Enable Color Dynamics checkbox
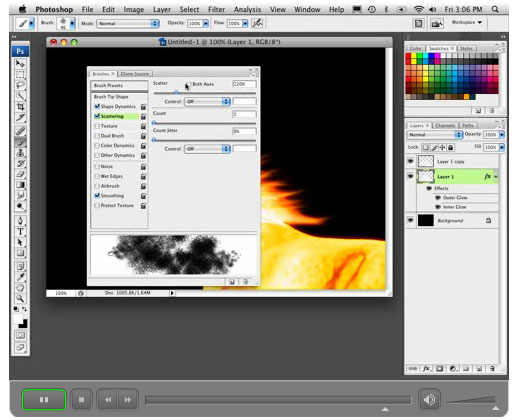The width and height of the screenshot is (524, 420). [97, 145]
